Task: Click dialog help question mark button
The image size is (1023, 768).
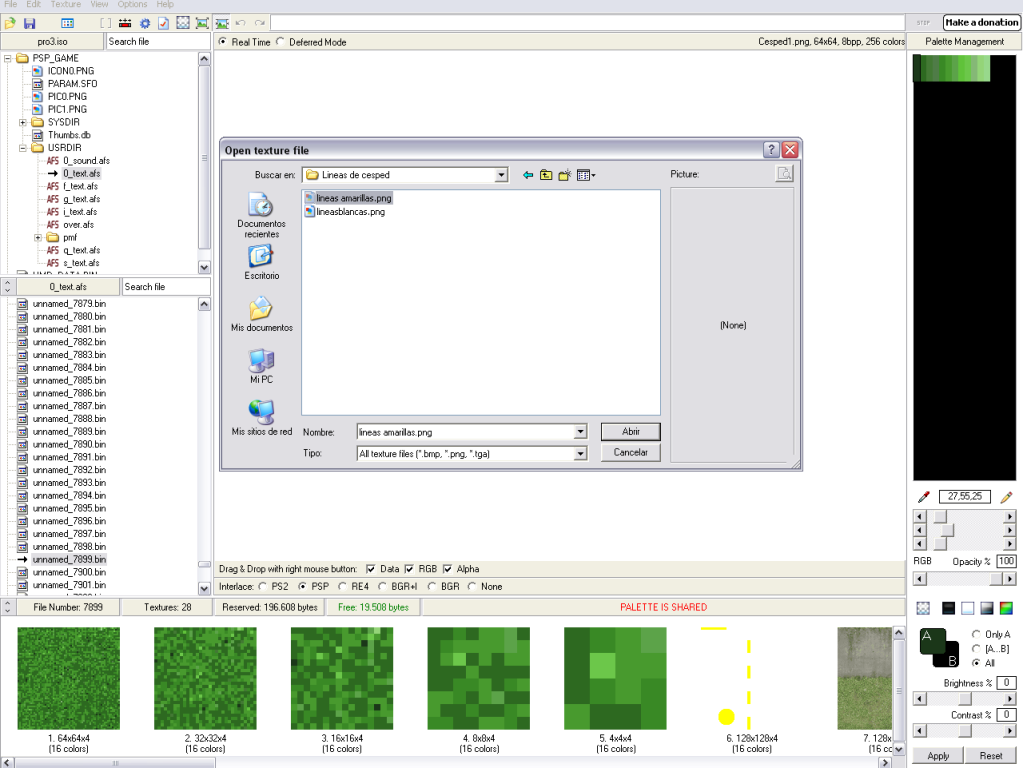Action: (771, 150)
